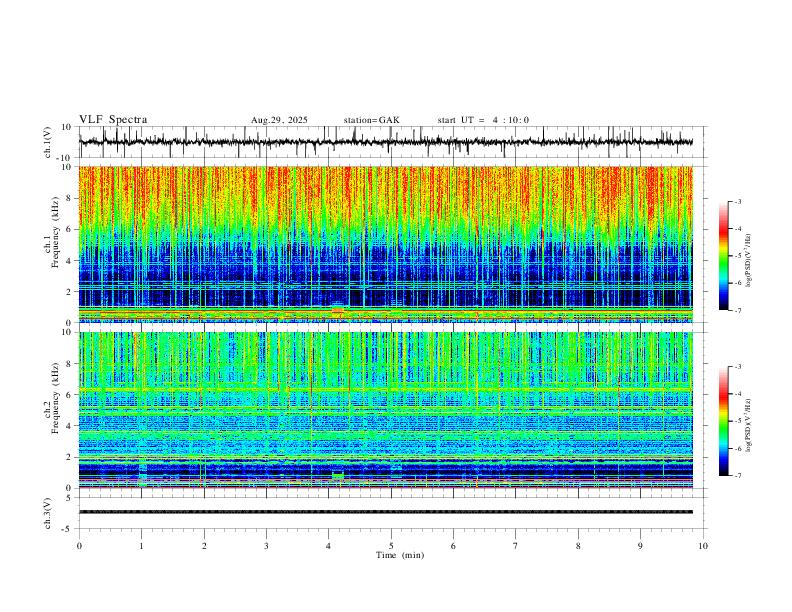Click the ch.2 spectrogram color scale bar
792x612 pixels.
tap(723, 421)
